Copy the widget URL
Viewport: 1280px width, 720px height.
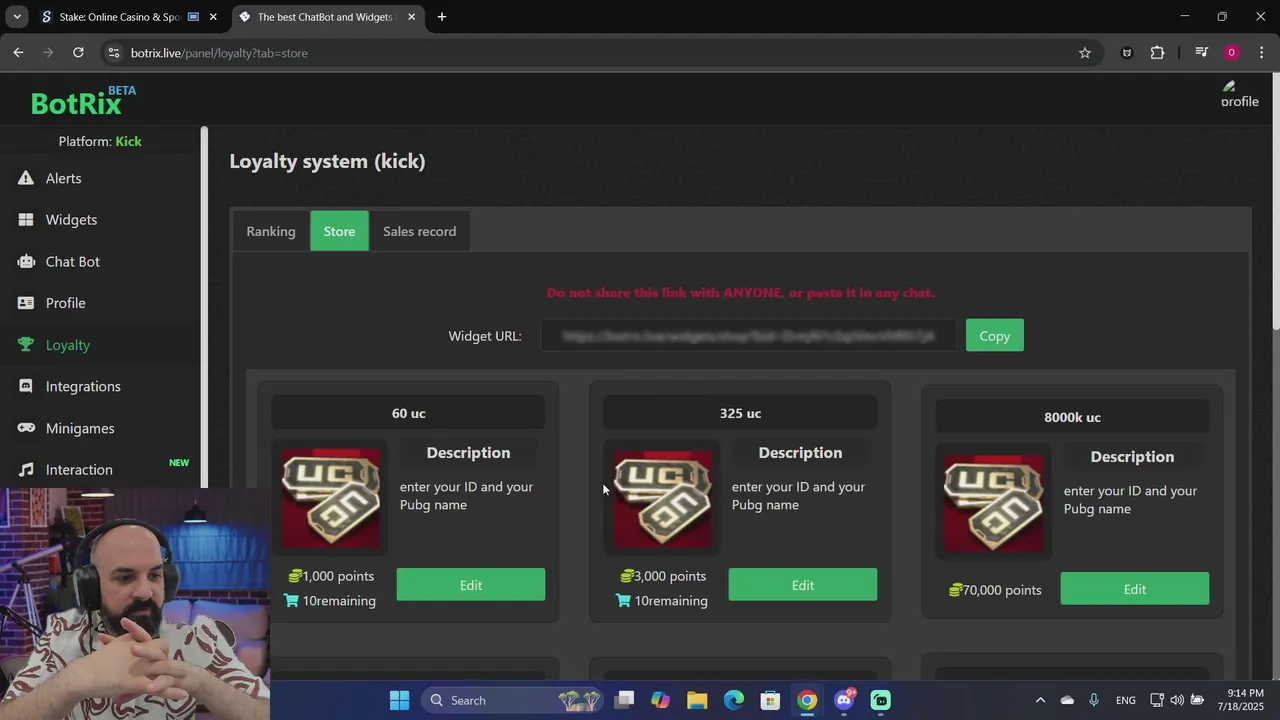[x=994, y=336]
